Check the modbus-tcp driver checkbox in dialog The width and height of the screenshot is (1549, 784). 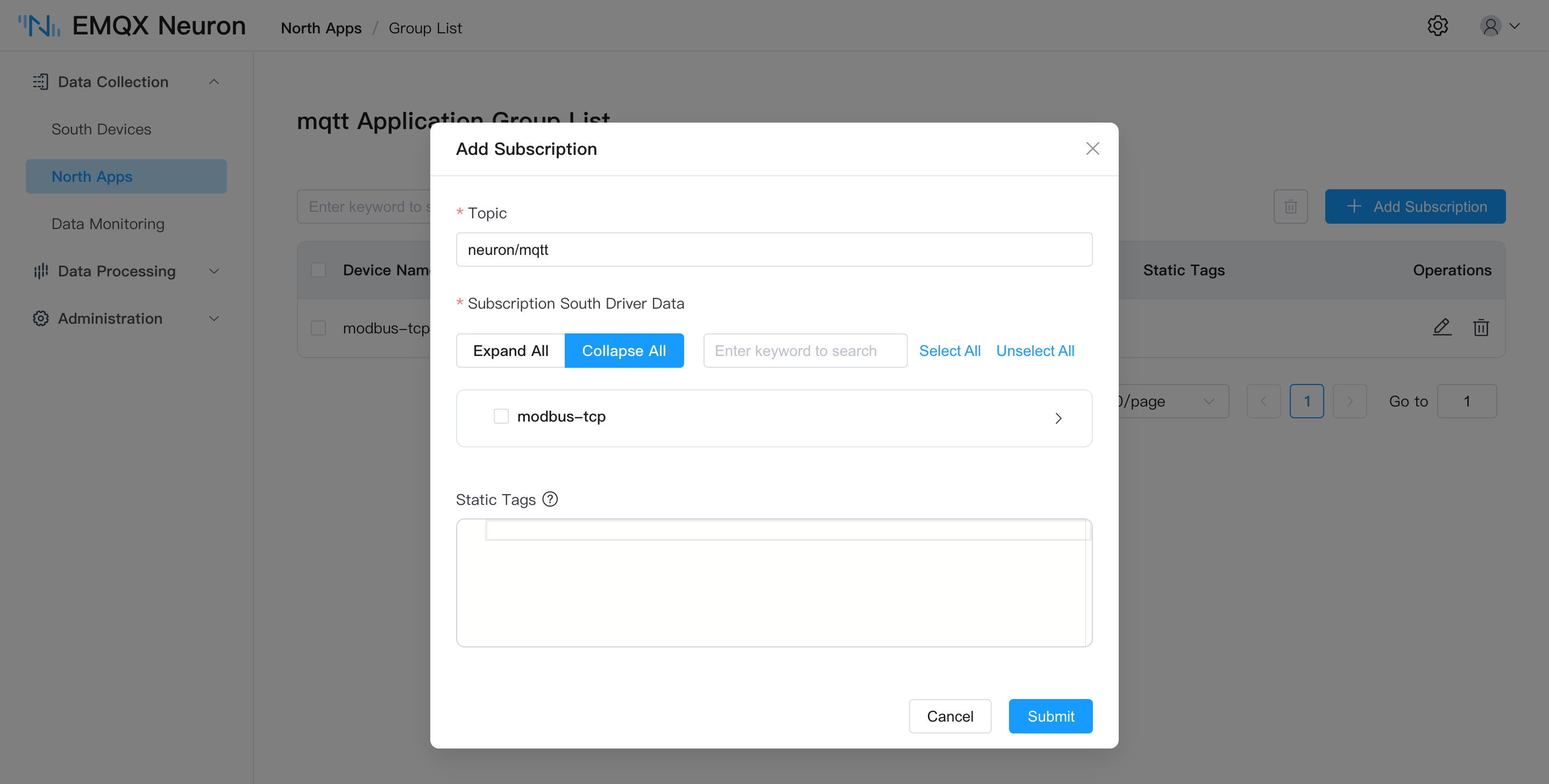pyautogui.click(x=501, y=416)
